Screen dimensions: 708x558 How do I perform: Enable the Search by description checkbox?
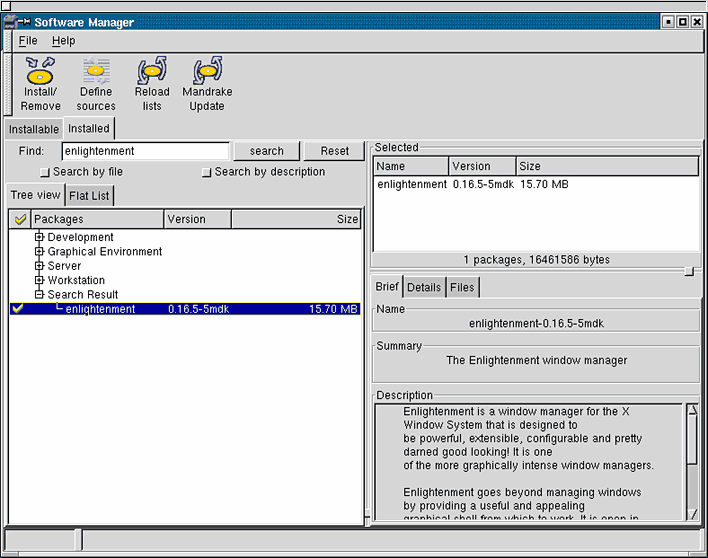tap(206, 172)
